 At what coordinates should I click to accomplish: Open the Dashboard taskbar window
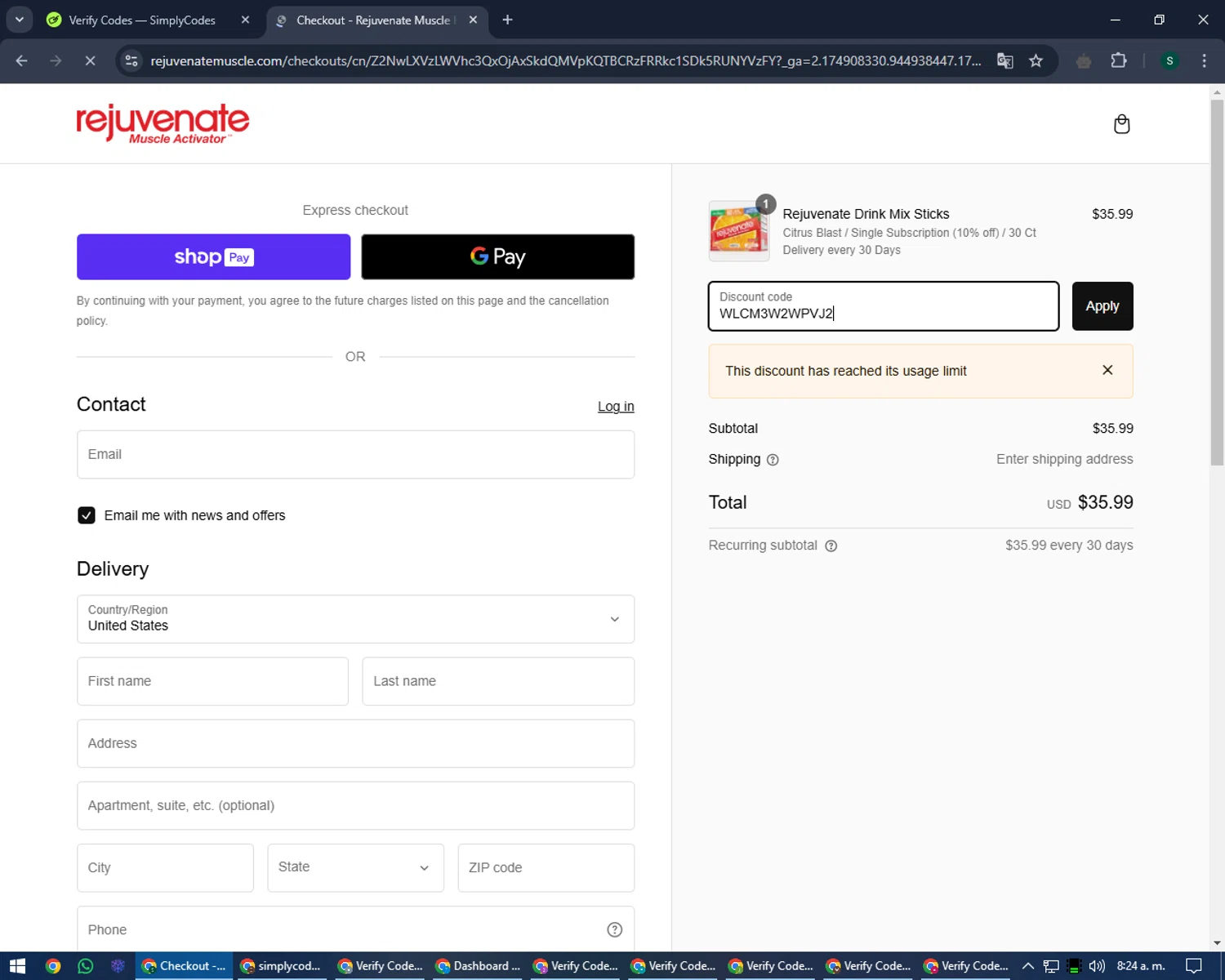coord(478,966)
